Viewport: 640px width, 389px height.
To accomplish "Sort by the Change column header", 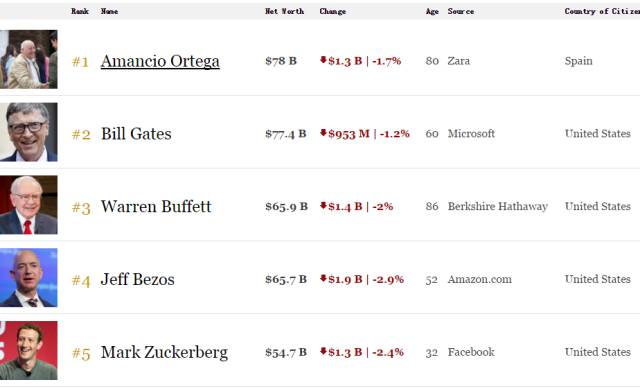I will (333, 11).
